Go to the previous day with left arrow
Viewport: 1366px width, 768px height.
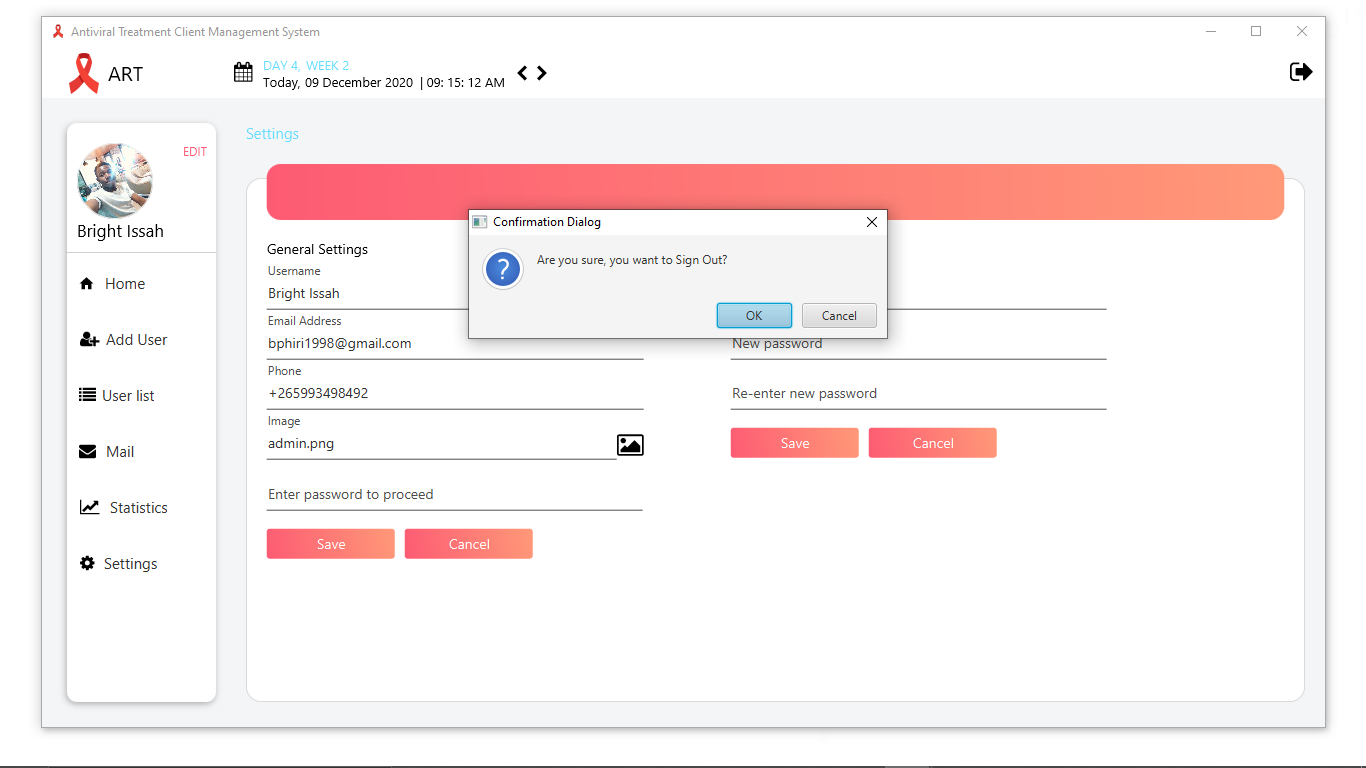[x=521, y=72]
